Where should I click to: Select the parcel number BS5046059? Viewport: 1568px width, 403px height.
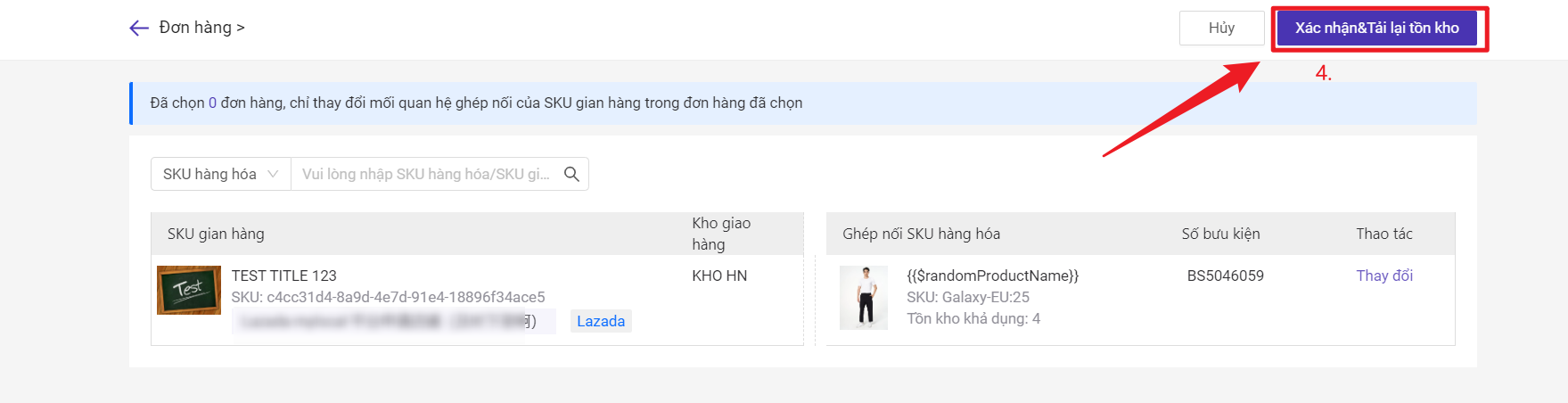coord(1226,276)
